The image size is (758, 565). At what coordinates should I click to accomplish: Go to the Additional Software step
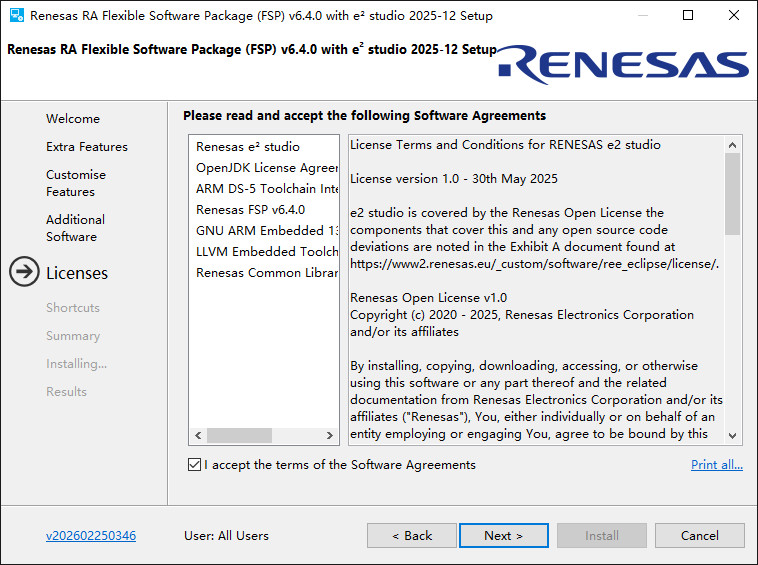(x=75, y=228)
